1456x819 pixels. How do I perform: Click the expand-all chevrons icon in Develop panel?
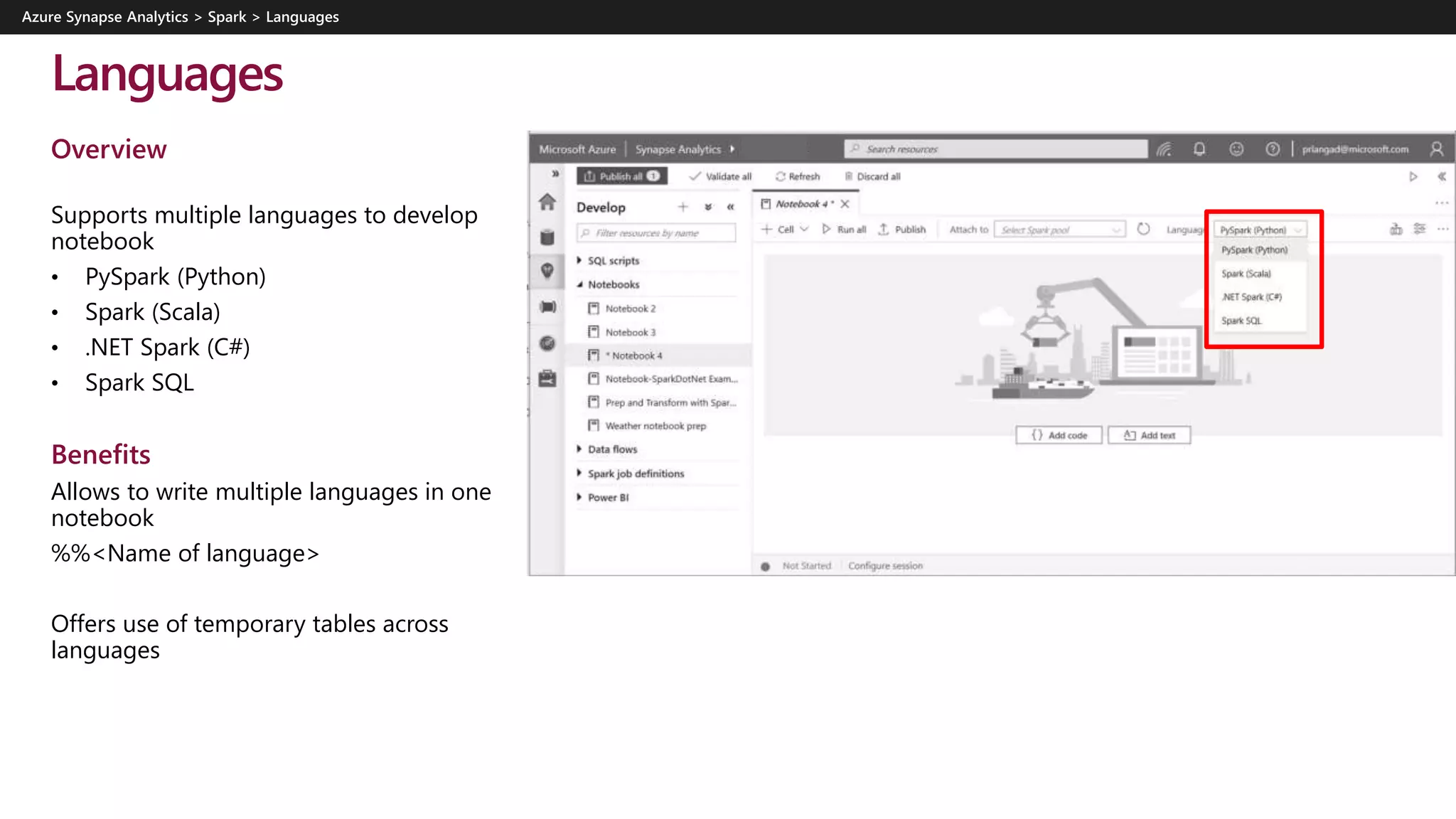(708, 207)
